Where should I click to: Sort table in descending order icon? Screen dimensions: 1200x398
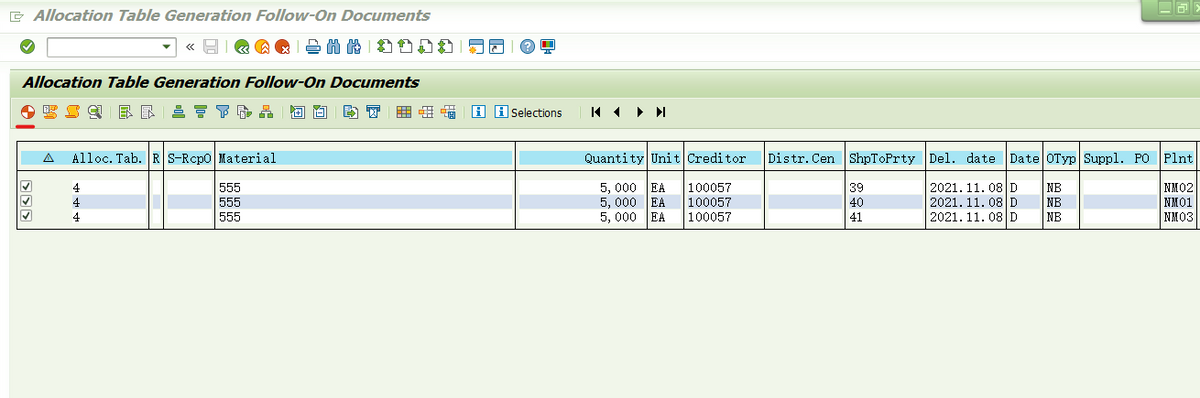click(200, 112)
